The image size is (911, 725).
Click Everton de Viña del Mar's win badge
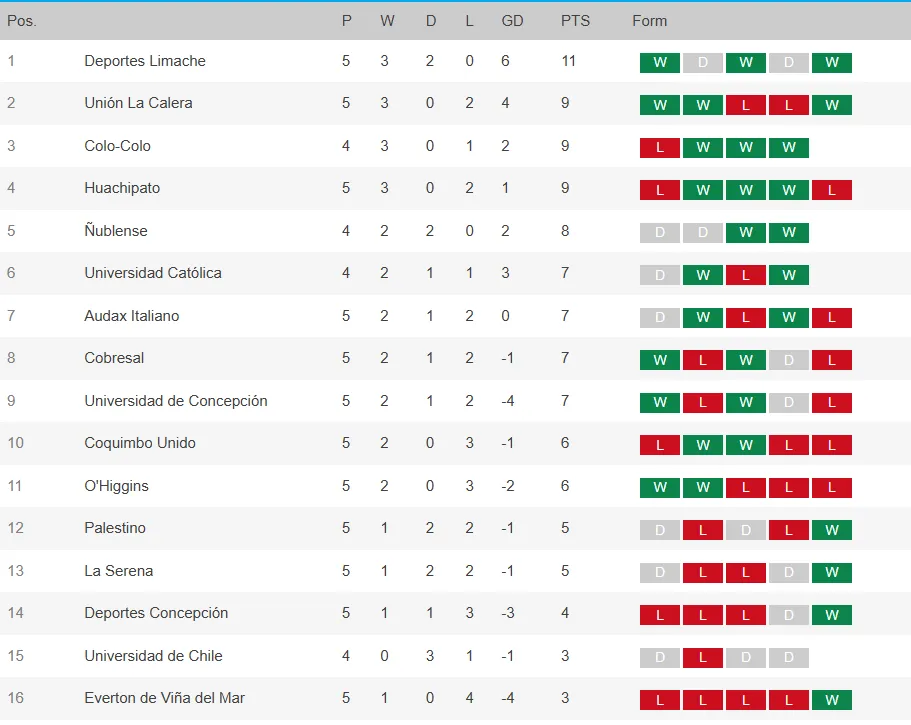832,700
